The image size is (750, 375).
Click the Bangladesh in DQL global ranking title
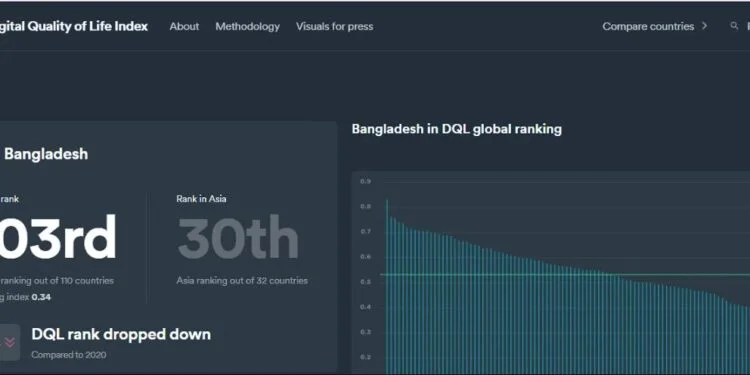[x=456, y=129]
